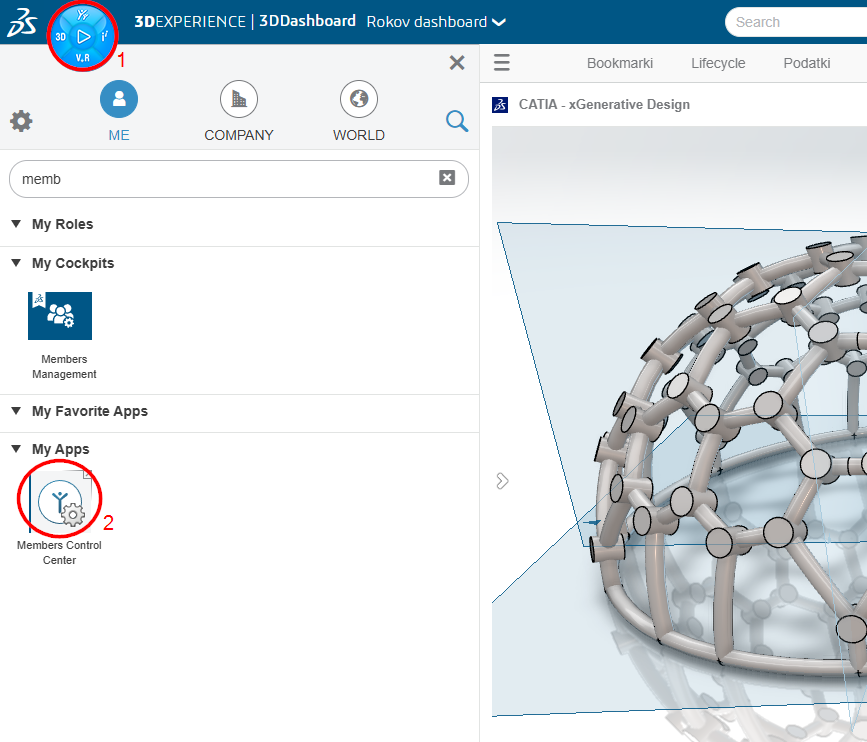Click the 'Members Control Center' label
Image resolution: width=867 pixels, height=742 pixels.
[59, 552]
